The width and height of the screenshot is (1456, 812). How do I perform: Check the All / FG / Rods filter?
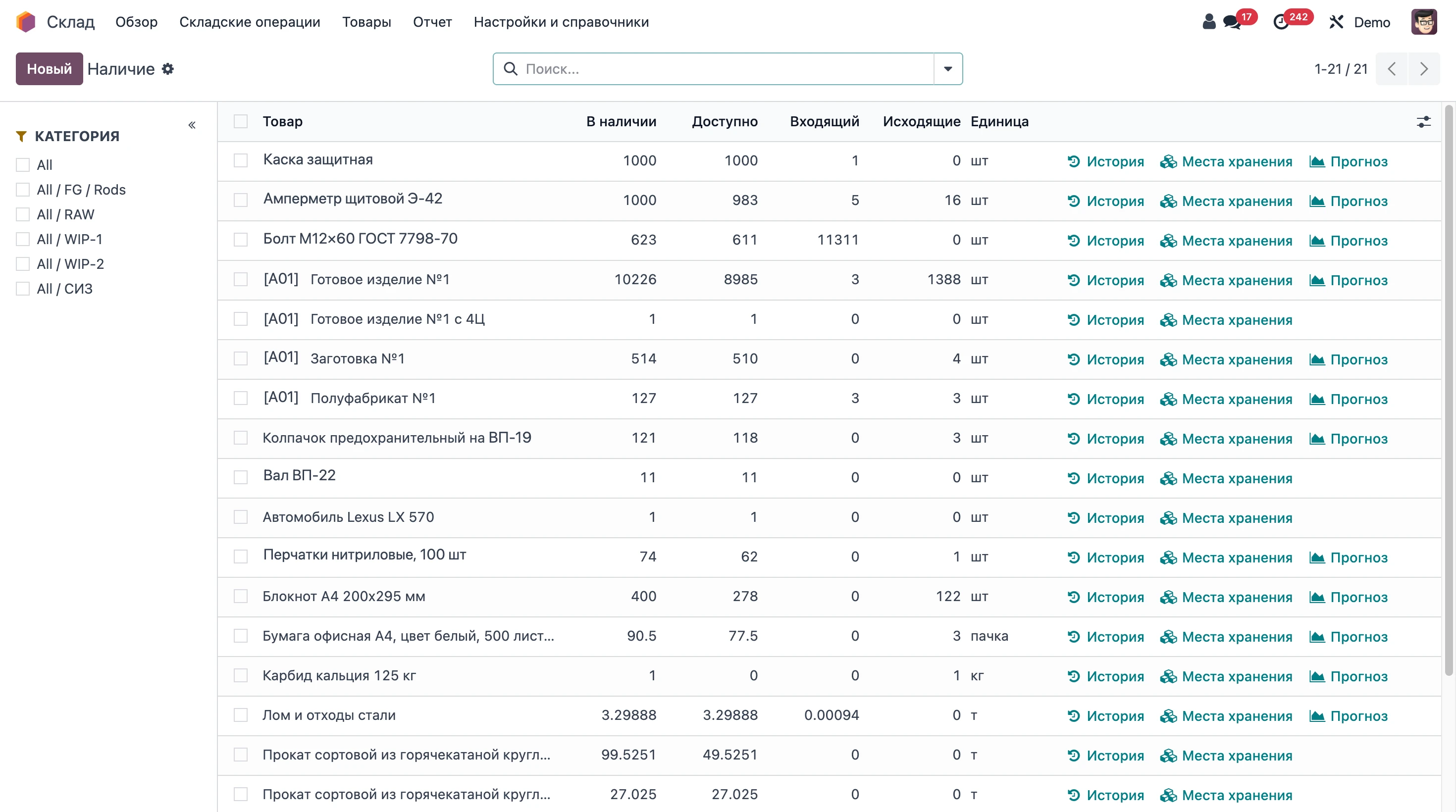pyautogui.click(x=23, y=190)
